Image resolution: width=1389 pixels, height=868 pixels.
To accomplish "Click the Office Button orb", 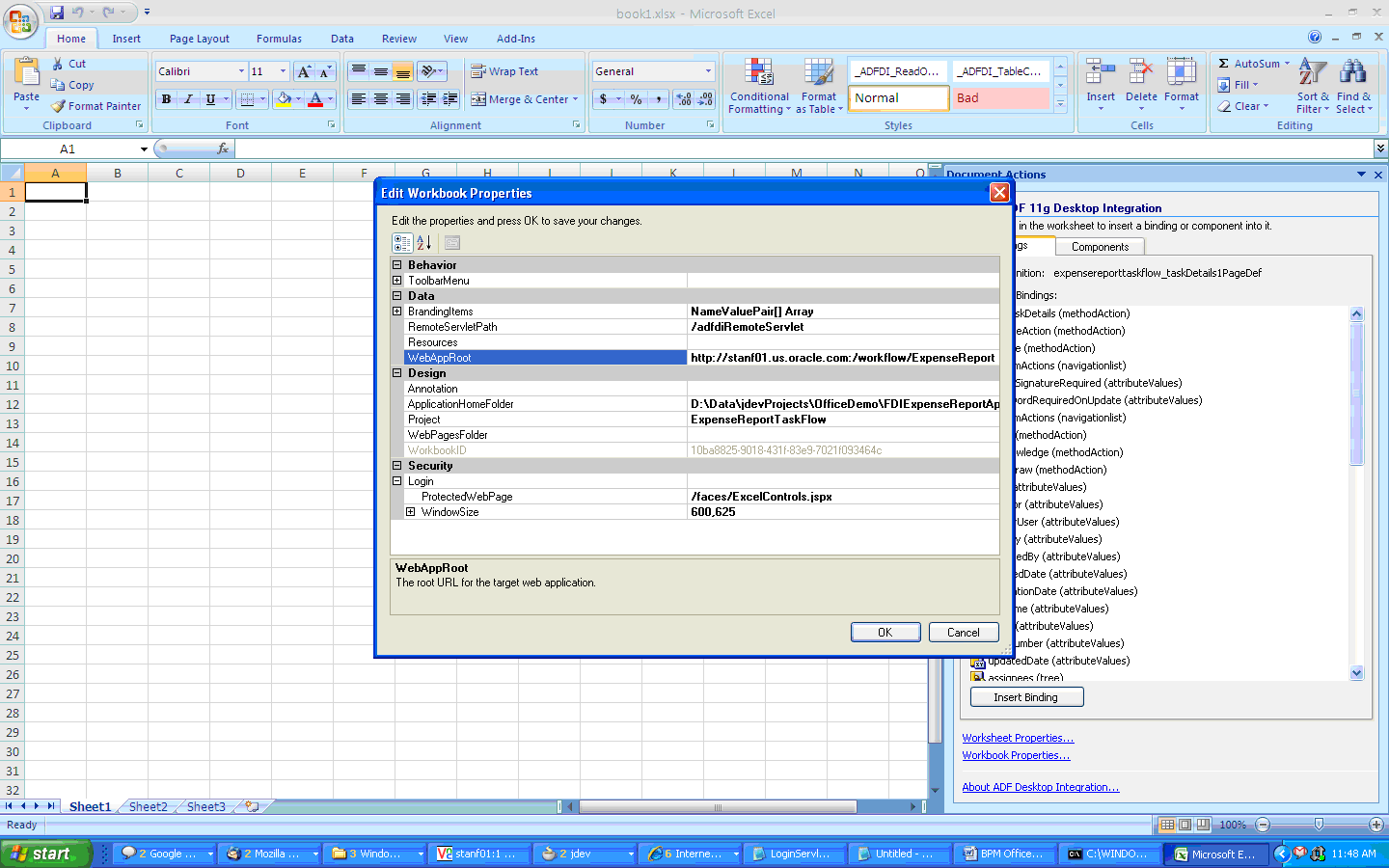I will click(20, 20).
